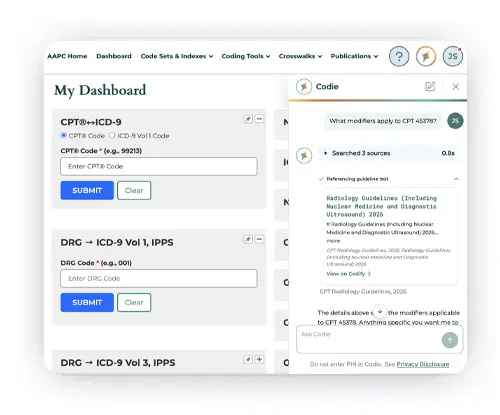Open Codie assistant icon in top bar
500x415 pixels.
[x=426, y=56]
